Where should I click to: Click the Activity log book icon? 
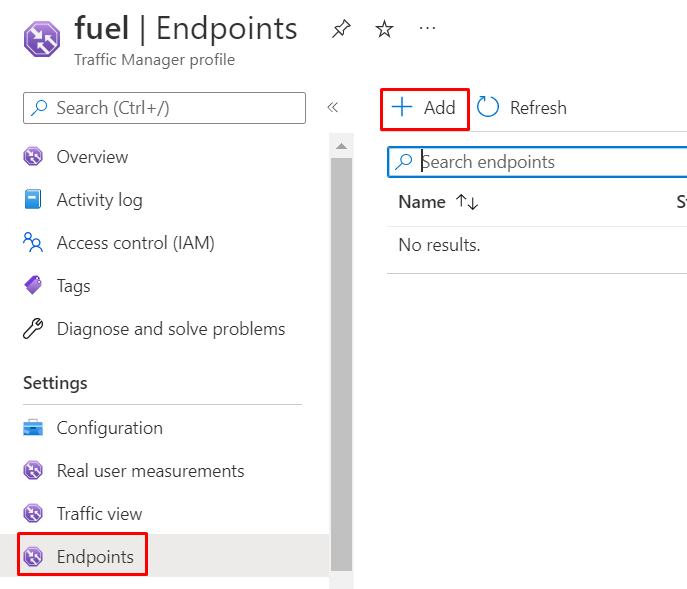[x=33, y=200]
